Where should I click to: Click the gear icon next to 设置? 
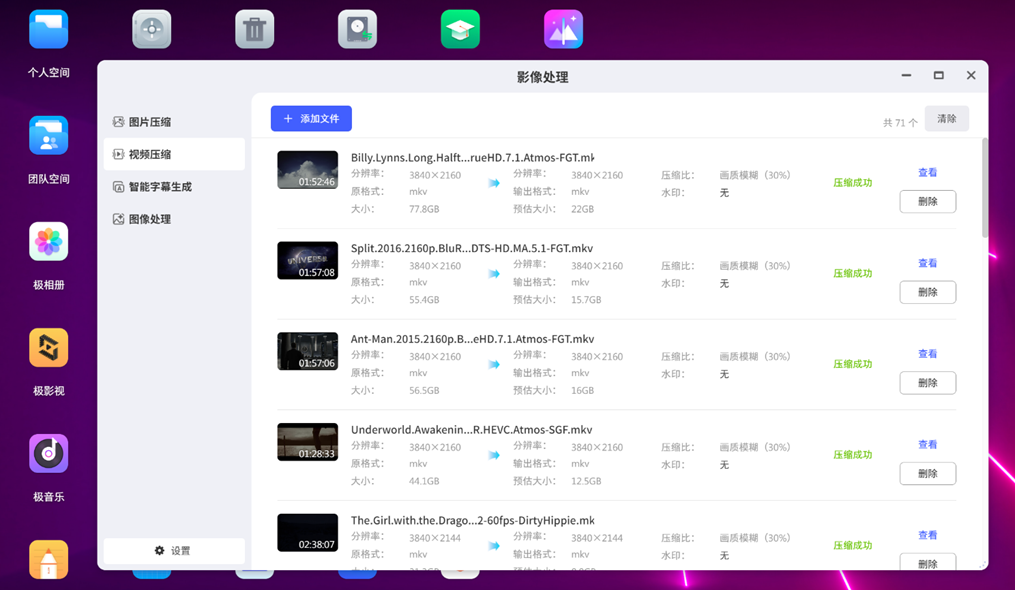[x=159, y=550]
